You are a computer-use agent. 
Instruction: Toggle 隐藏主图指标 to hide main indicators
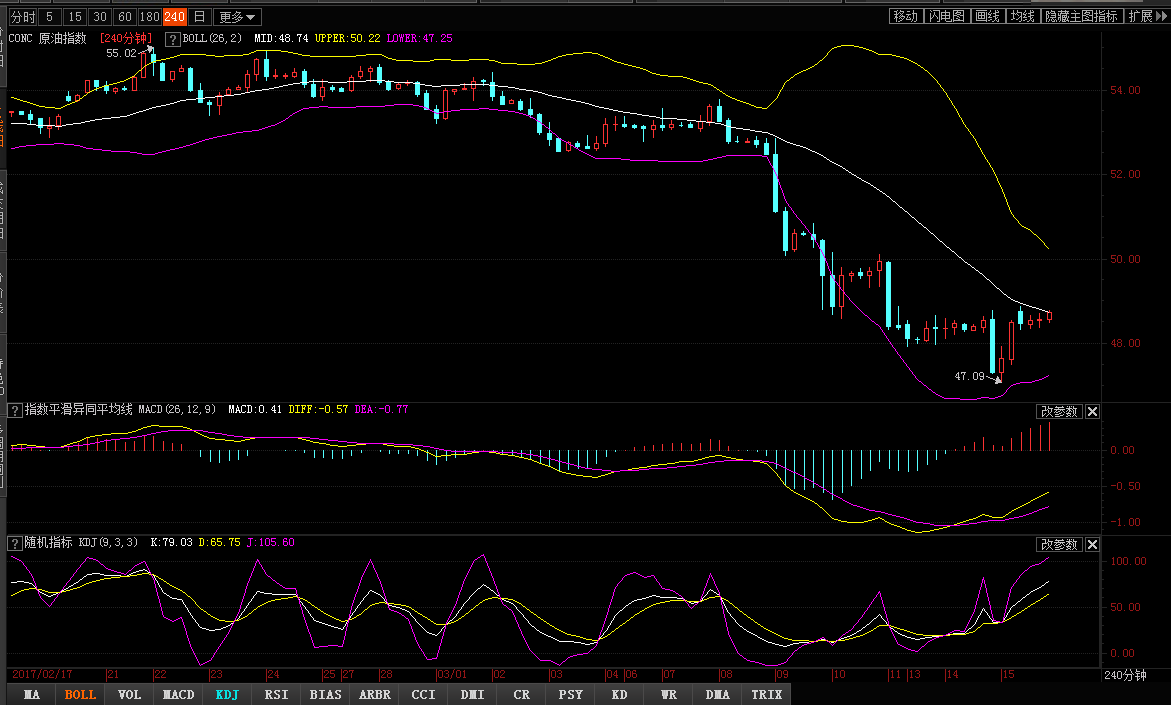point(1081,16)
